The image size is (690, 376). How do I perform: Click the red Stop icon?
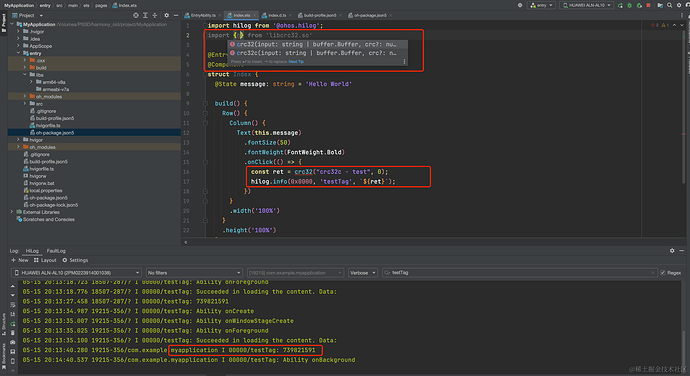coord(648,5)
